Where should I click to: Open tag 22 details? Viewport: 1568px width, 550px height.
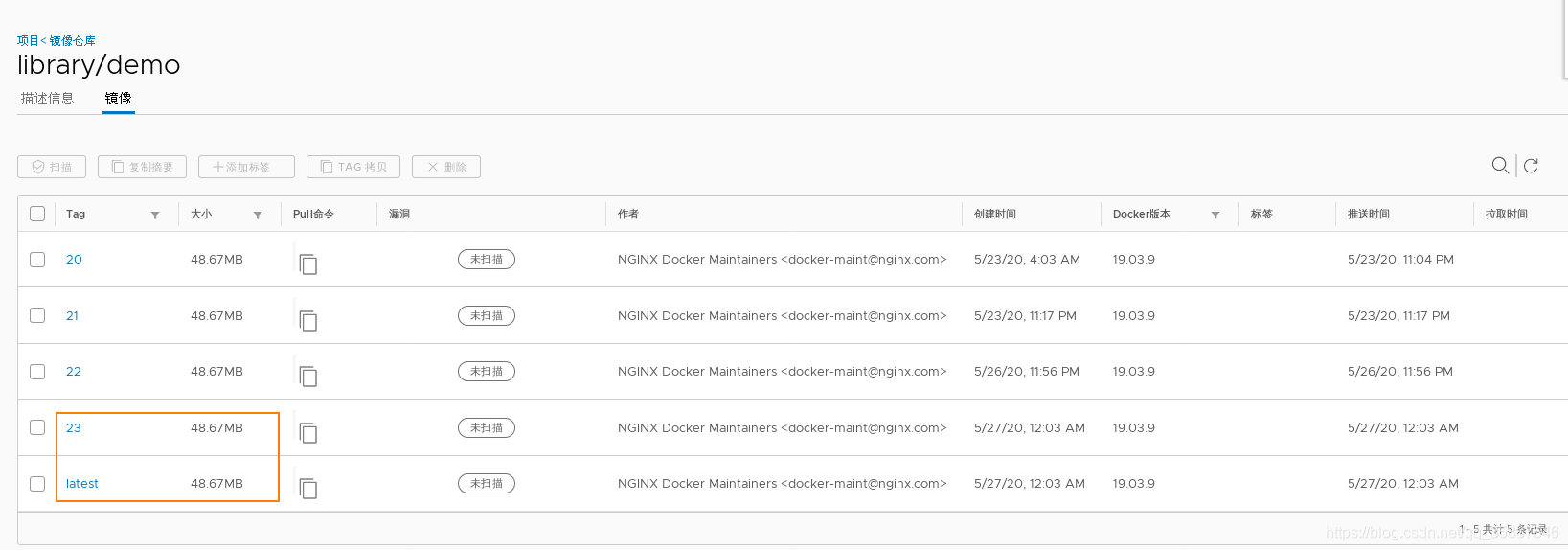tap(74, 372)
